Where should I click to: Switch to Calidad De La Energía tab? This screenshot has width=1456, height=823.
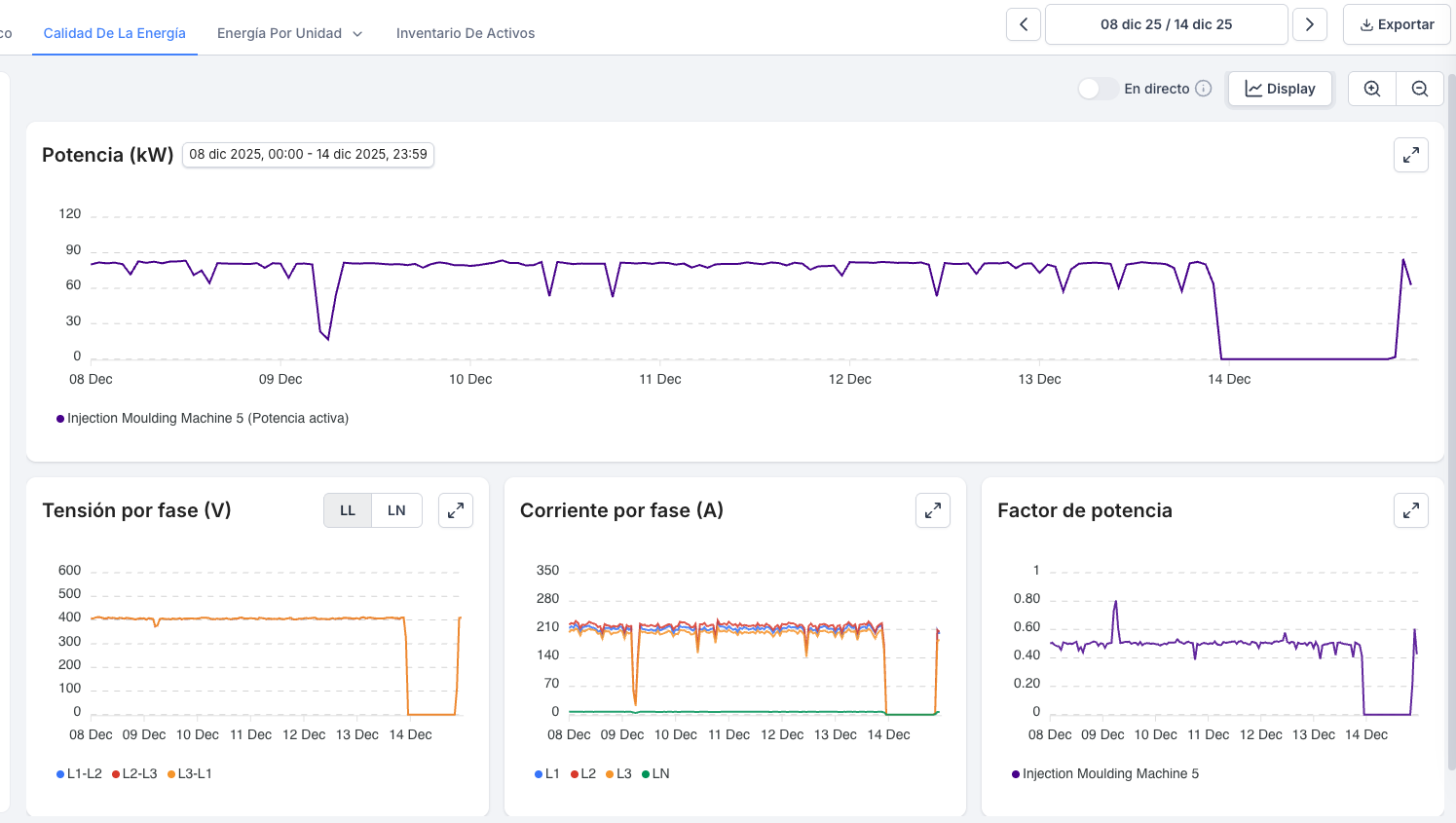click(114, 33)
